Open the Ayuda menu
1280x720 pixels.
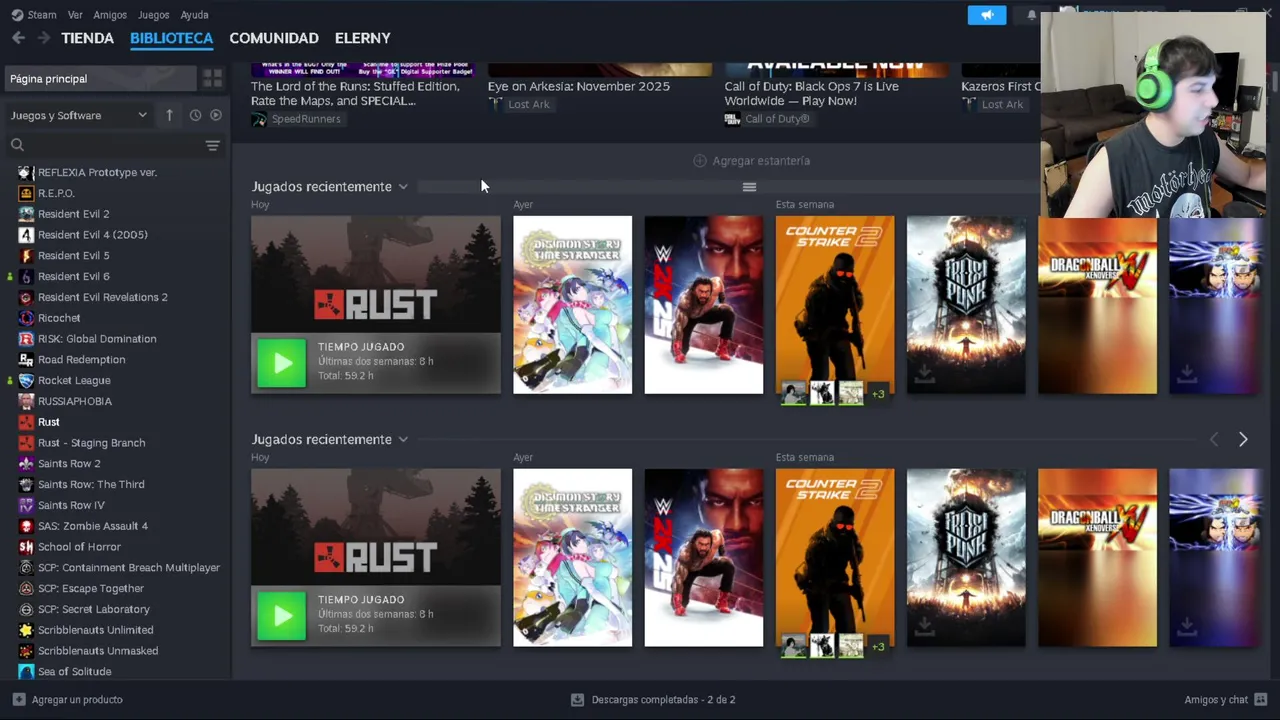[x=194, y=15]
